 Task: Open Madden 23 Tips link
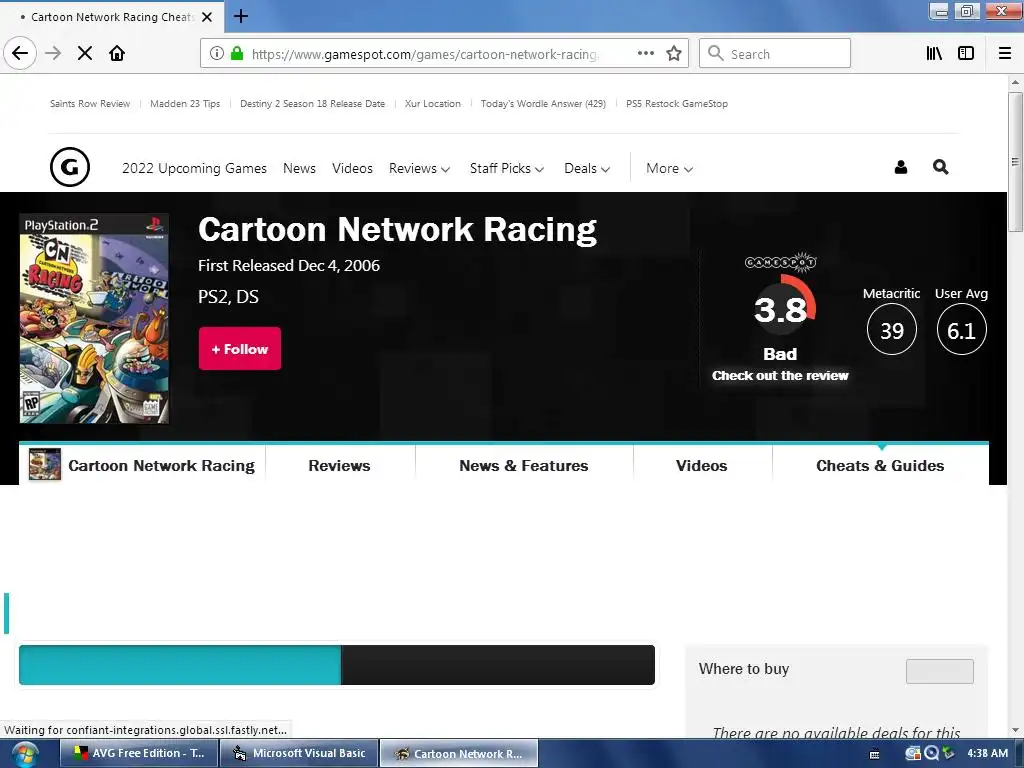pos(185,103)
